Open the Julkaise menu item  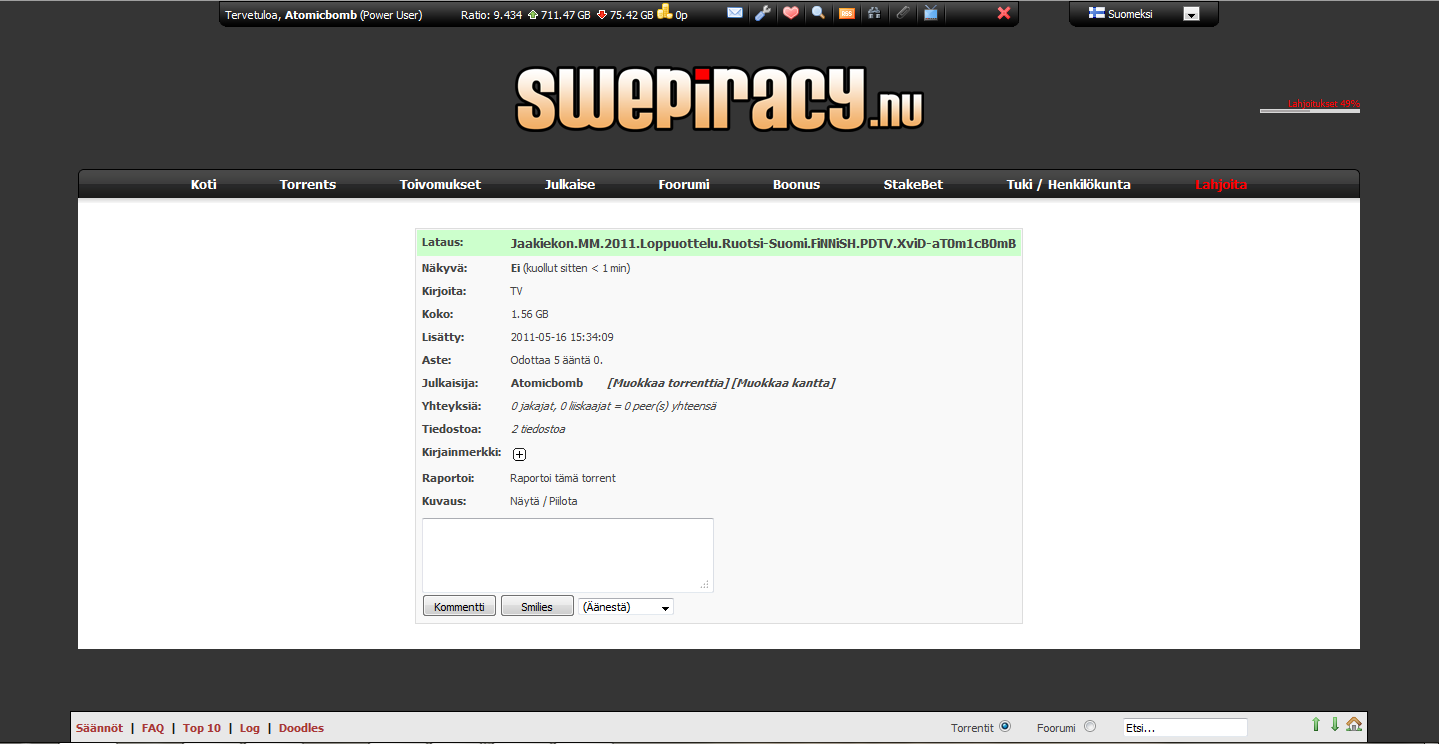(570, 184)
